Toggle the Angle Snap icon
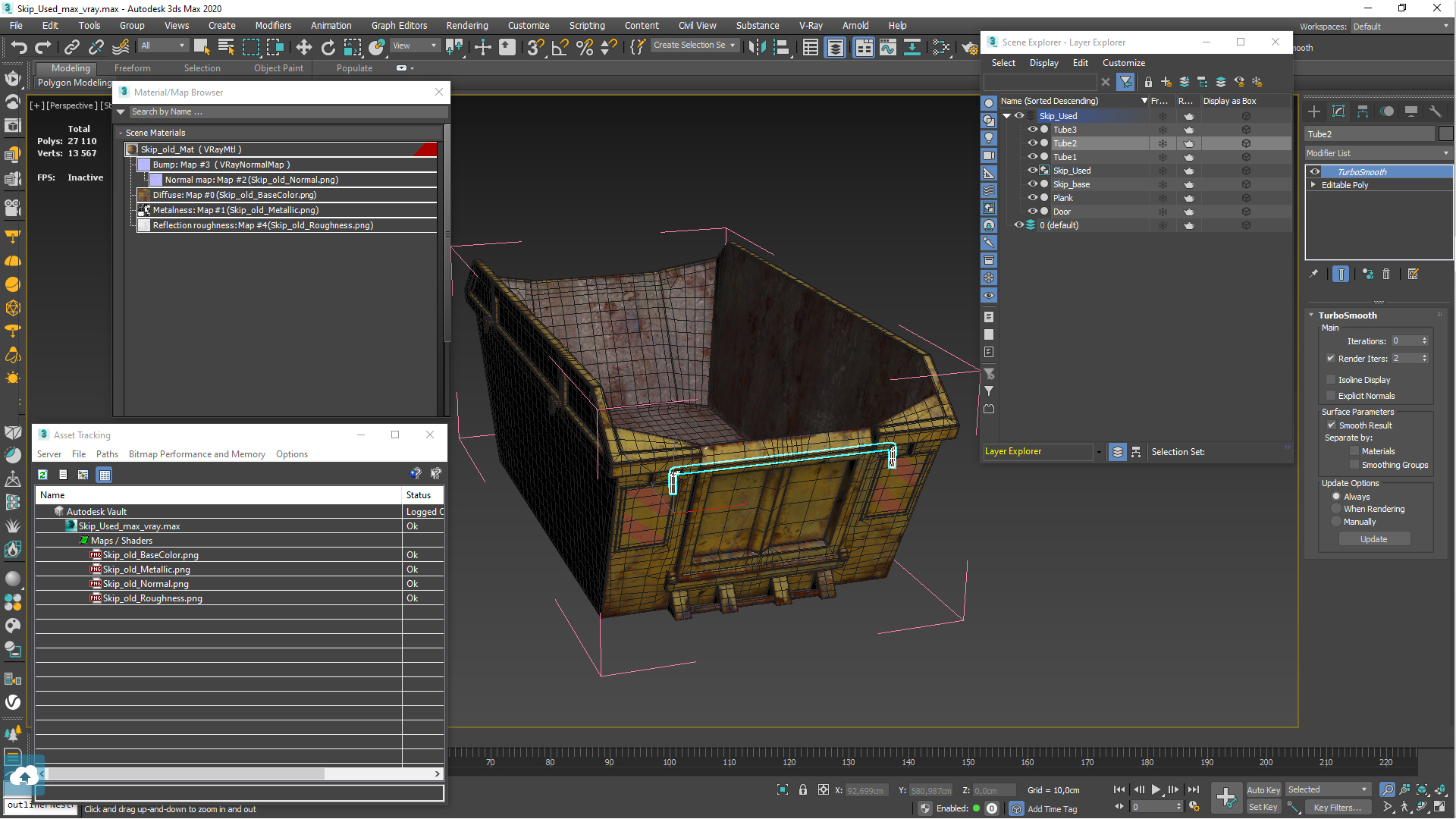The image size is (1456, 819). tap(560, 47)
